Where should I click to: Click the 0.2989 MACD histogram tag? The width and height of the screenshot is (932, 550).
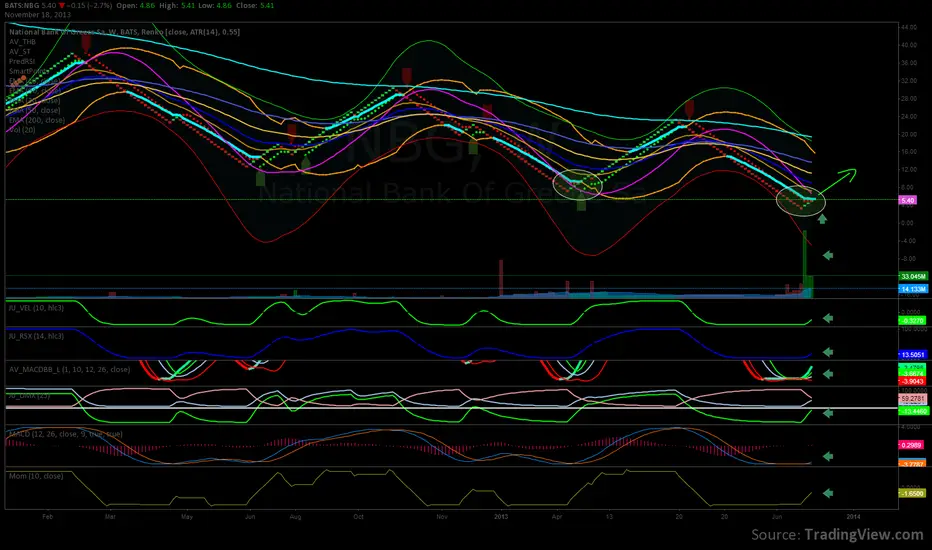(x=911, y=445)
